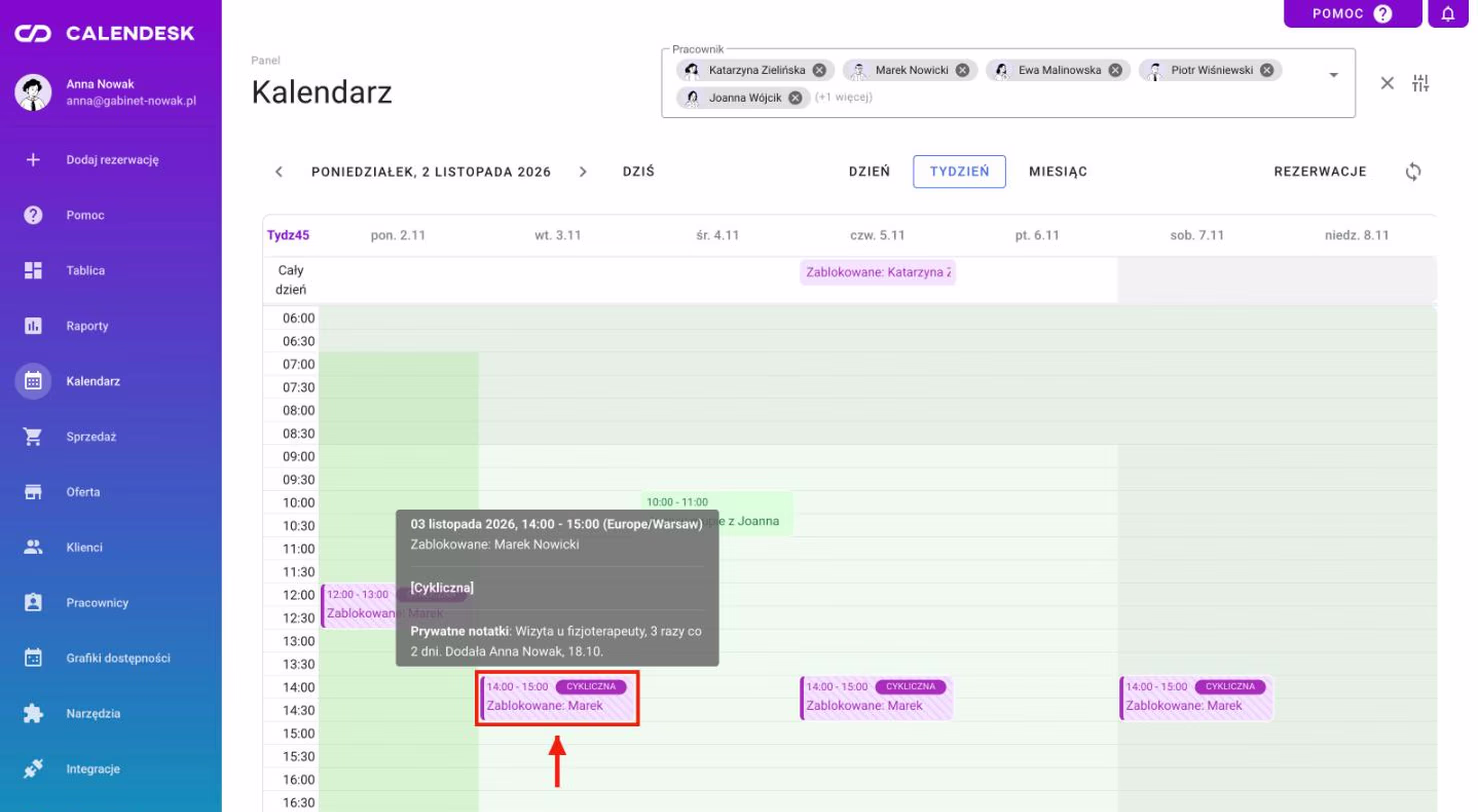Go to previous week with the left chevron
1478x812 pixels.
(x=279, y=172)
